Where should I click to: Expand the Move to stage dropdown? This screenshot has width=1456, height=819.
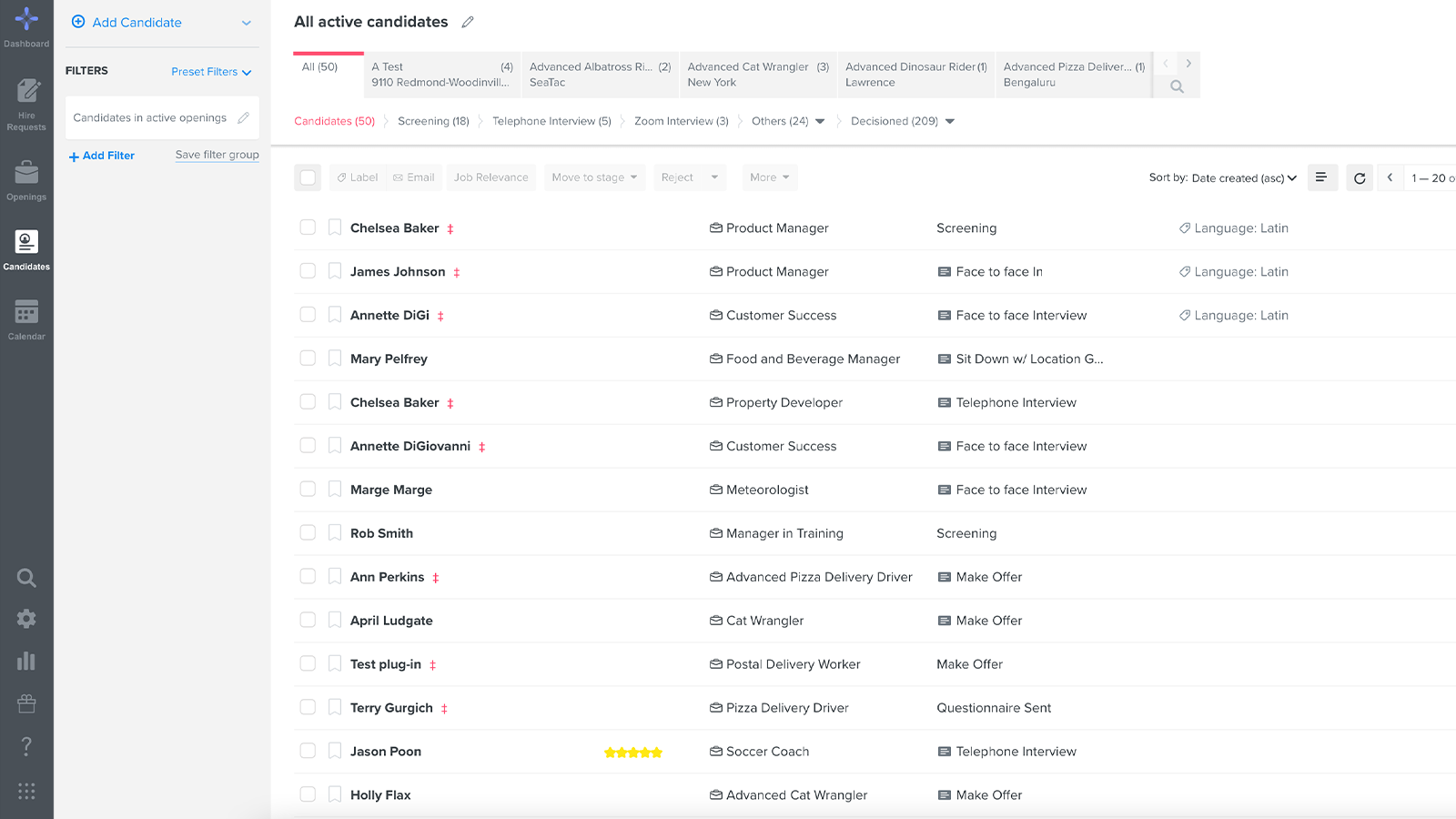[x=594, y=177]
